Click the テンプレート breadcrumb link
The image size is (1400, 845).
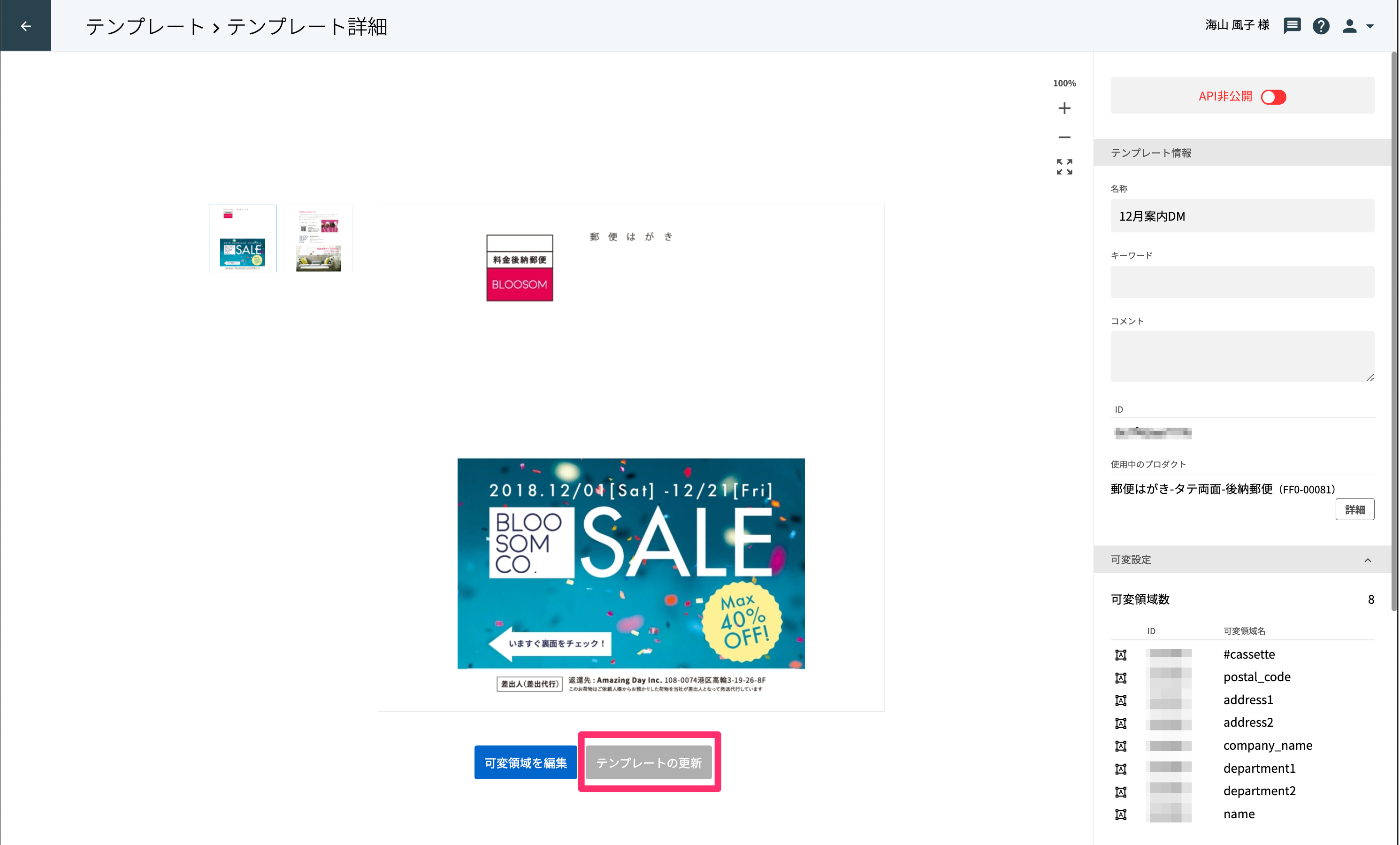pos(145,26)
